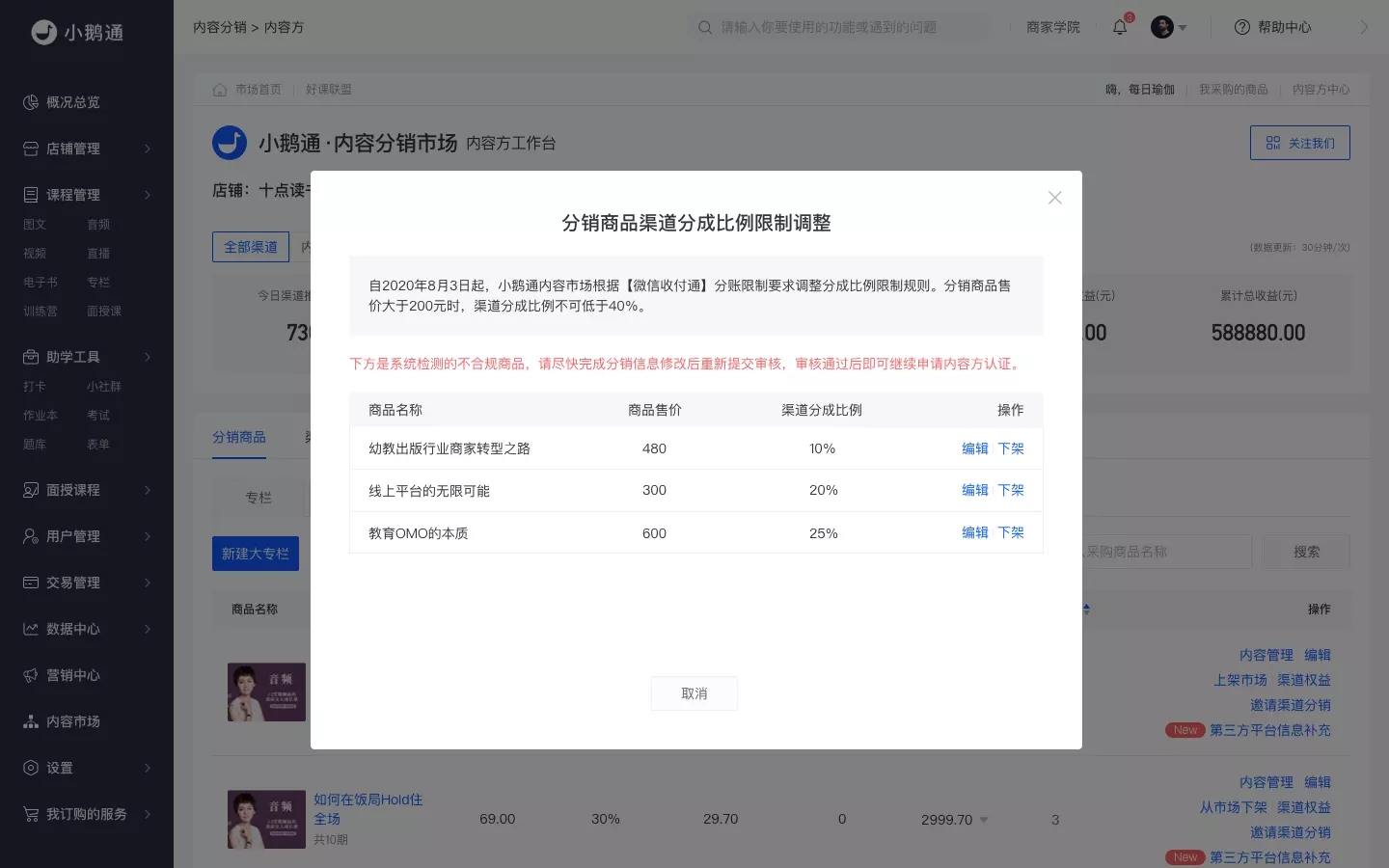Click the 营销中心 megaphone icon

(x=31, y=675)
